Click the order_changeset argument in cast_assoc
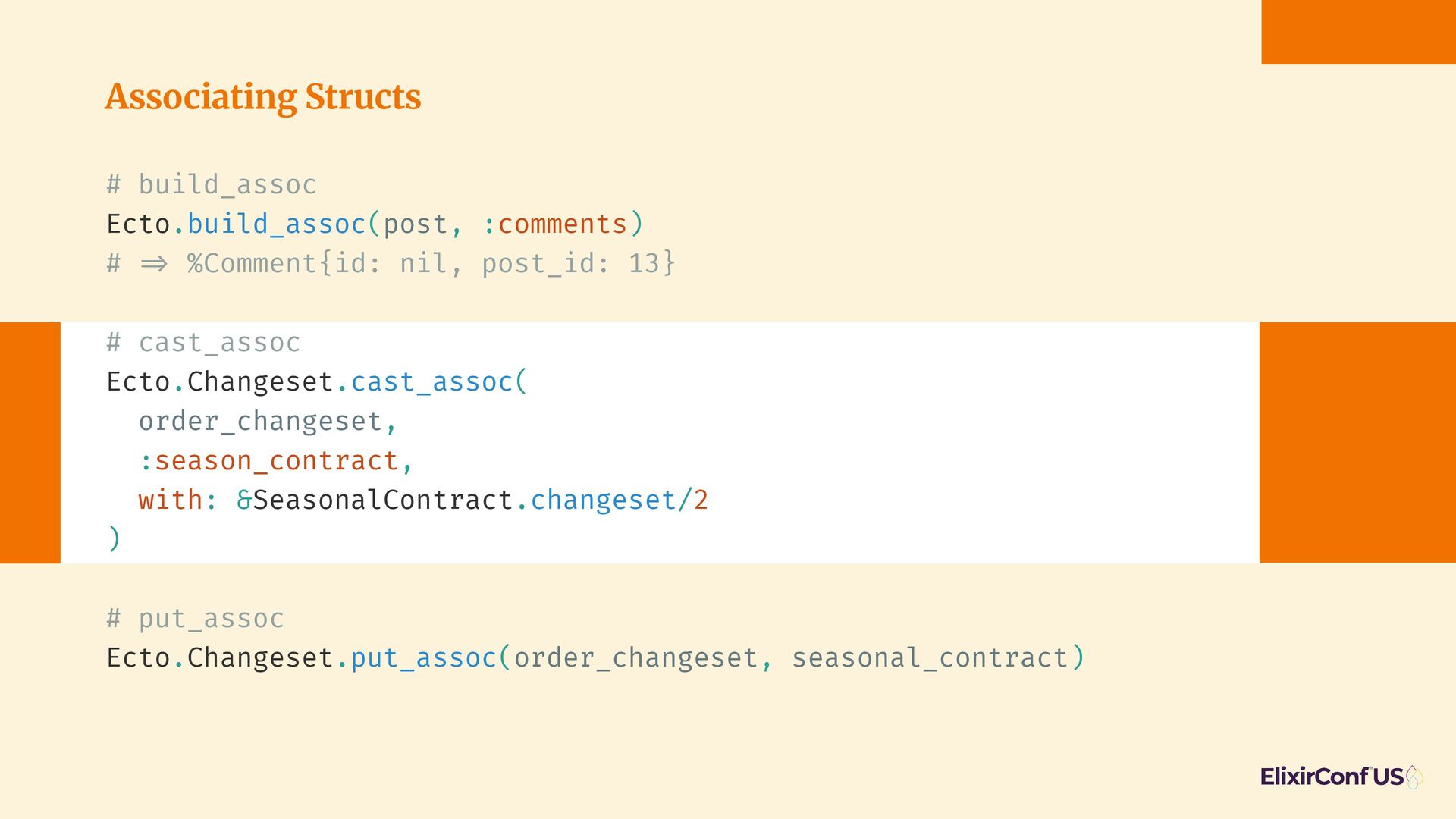This screenshot has height=819, width=1456. point(260,422)
